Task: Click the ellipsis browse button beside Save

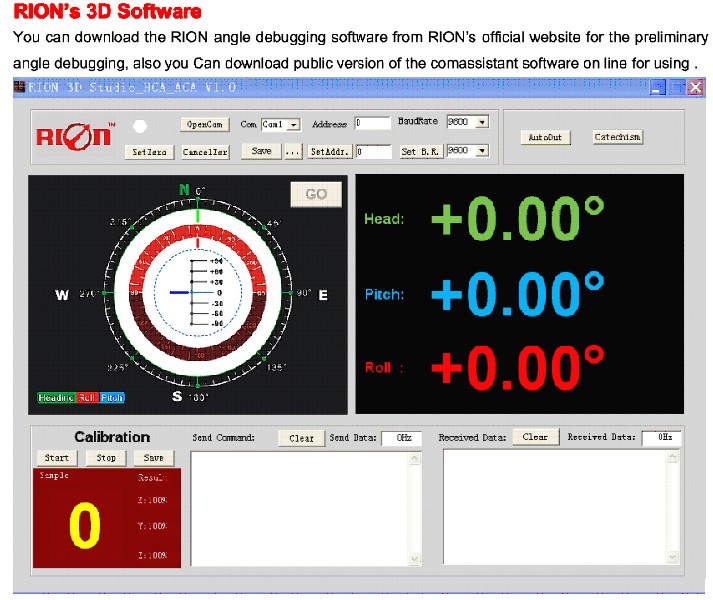Action: 292,152
